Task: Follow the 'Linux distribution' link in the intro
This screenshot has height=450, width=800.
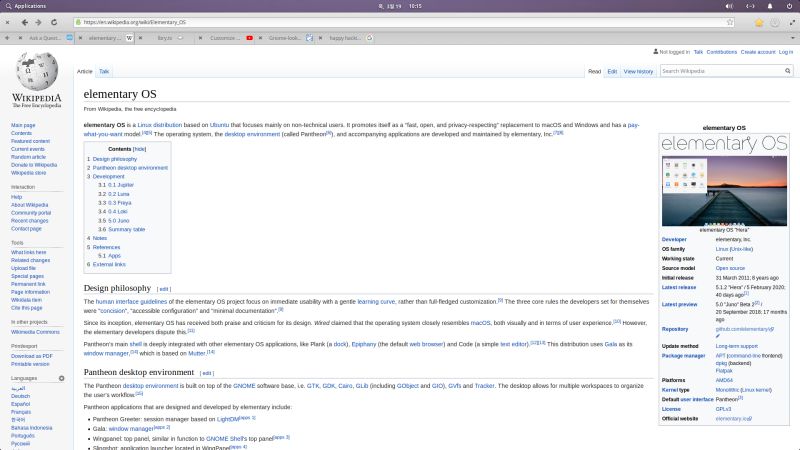Action: (x=160, y=125)
